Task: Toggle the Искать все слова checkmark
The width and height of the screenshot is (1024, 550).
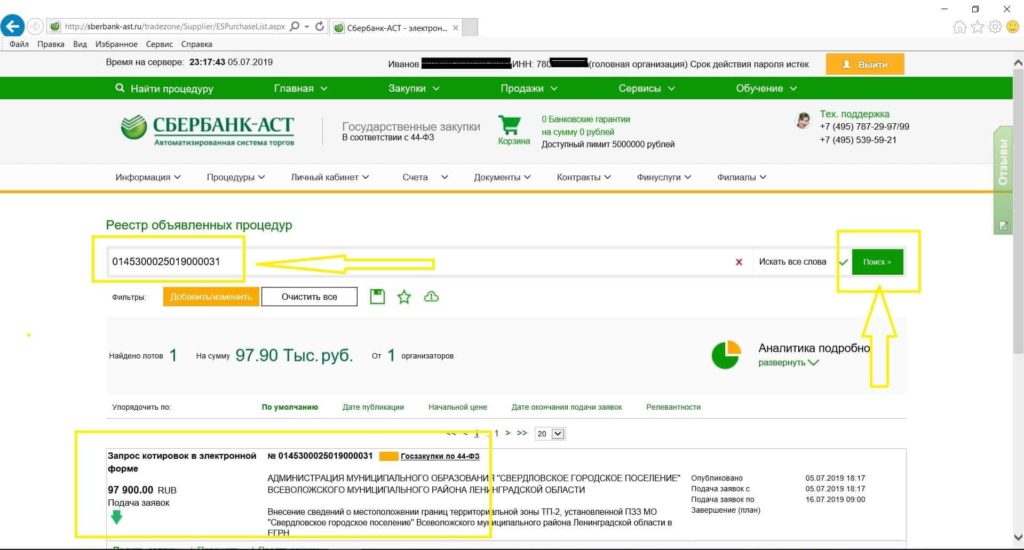Action: click(x=842, y=262)
